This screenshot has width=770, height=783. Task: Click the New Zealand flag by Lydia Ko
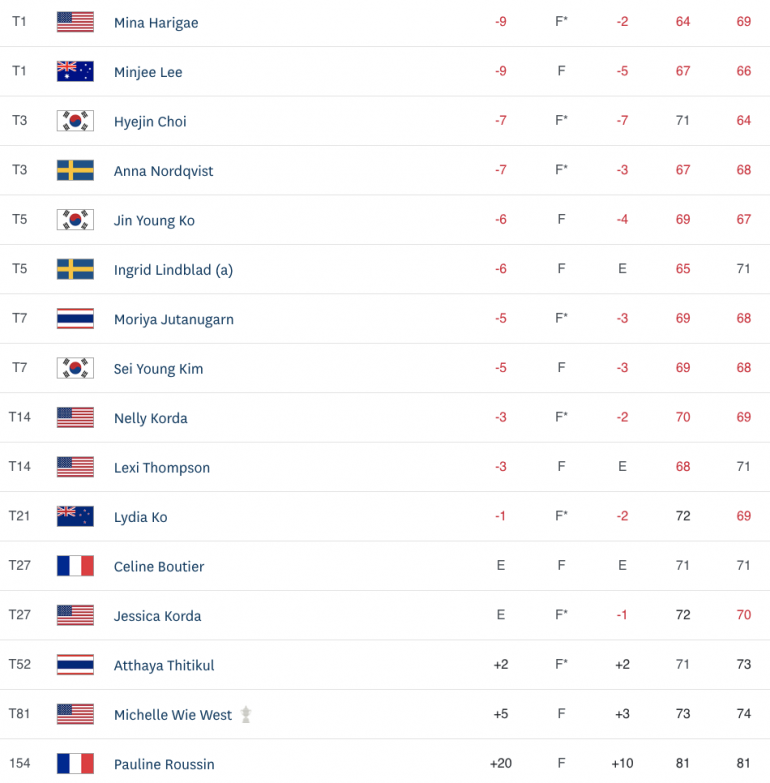(75, 517)
